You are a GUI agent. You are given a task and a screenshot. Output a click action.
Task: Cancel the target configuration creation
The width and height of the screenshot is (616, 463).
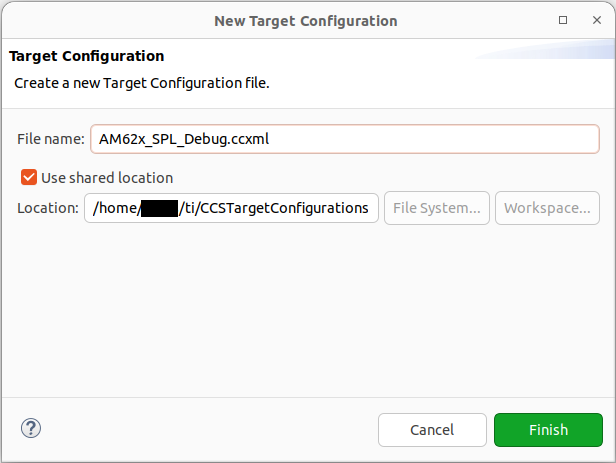tap(432, 430)
